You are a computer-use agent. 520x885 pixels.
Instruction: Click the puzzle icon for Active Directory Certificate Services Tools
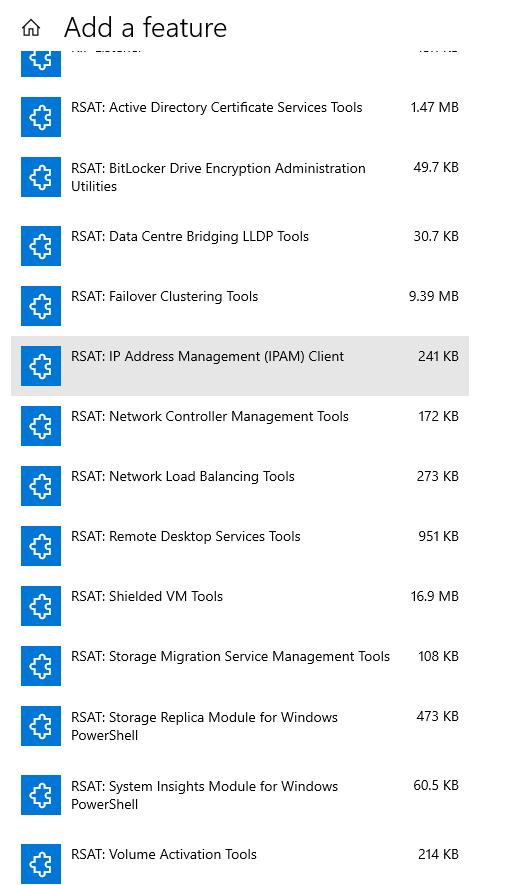[41, 117]
